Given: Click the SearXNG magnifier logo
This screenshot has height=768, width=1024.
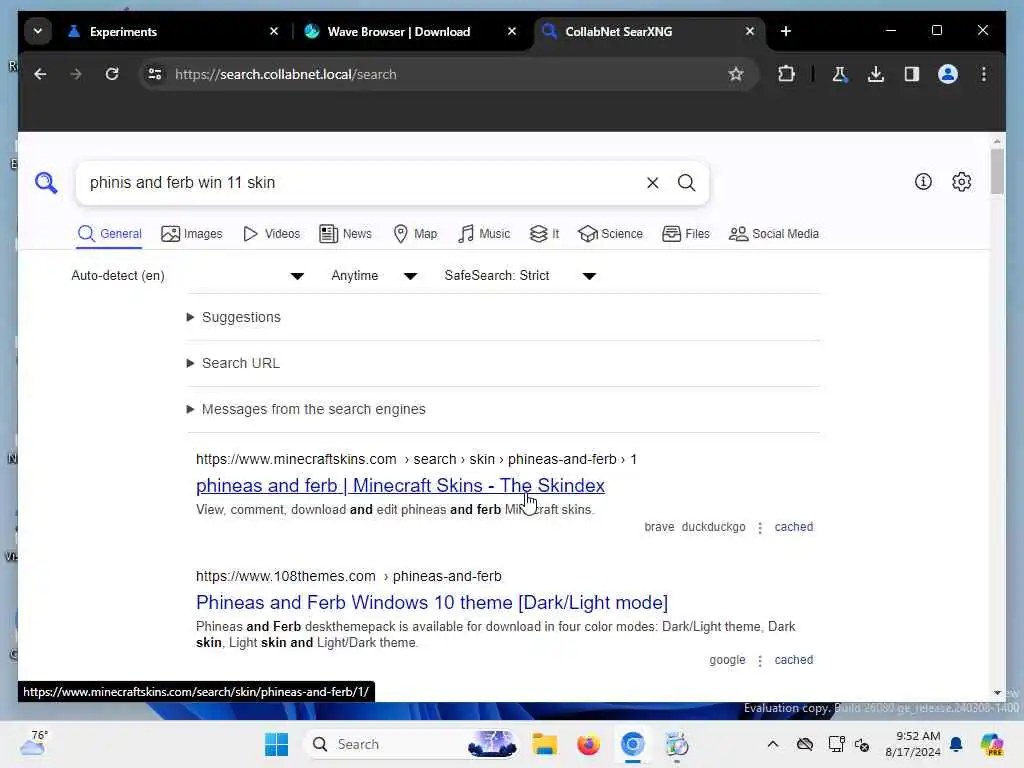Looking at the screenshot, I should click(x=46, y=183).
